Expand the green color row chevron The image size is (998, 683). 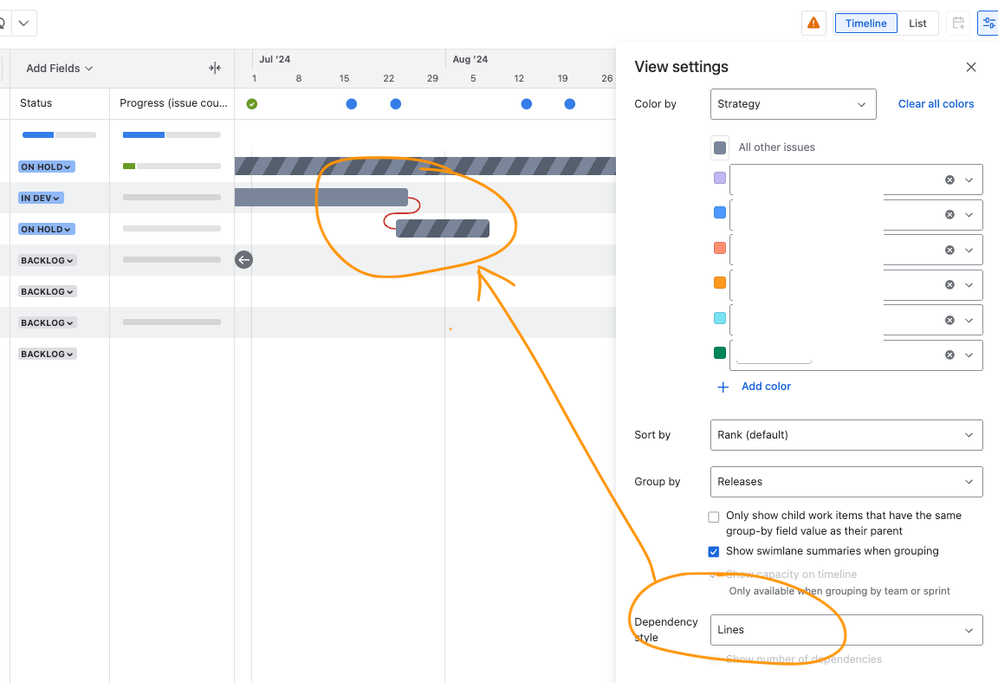[969, 355]
